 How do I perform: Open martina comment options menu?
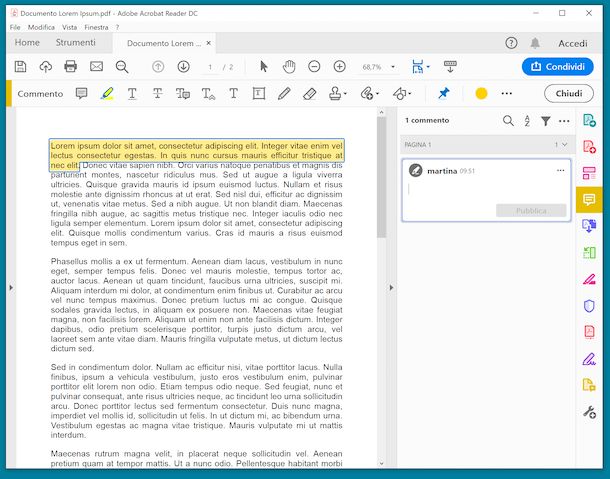pyautogui.click(x=560, y=170)
